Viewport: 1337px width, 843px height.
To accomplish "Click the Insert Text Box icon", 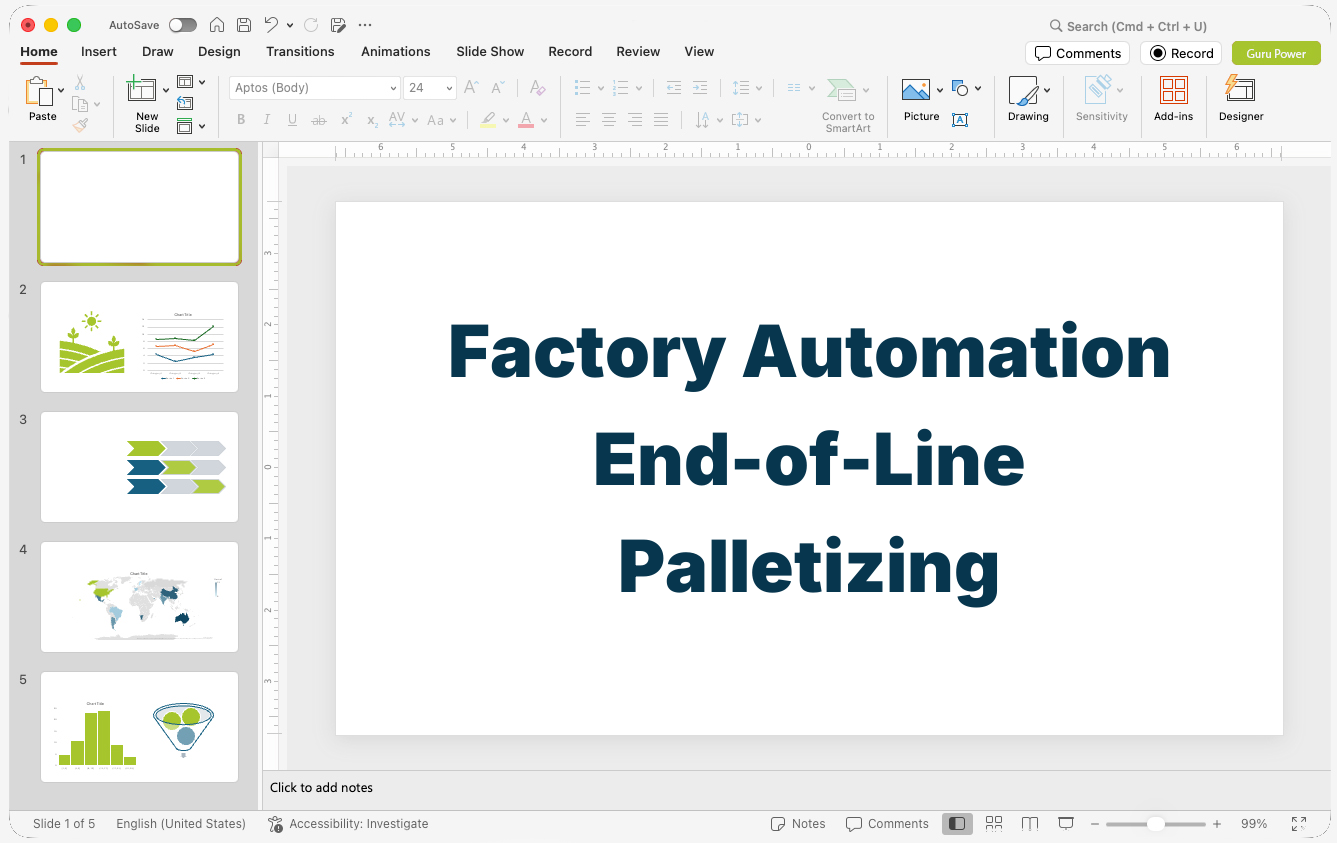I will pyautogui.click(x=960, y=120).
